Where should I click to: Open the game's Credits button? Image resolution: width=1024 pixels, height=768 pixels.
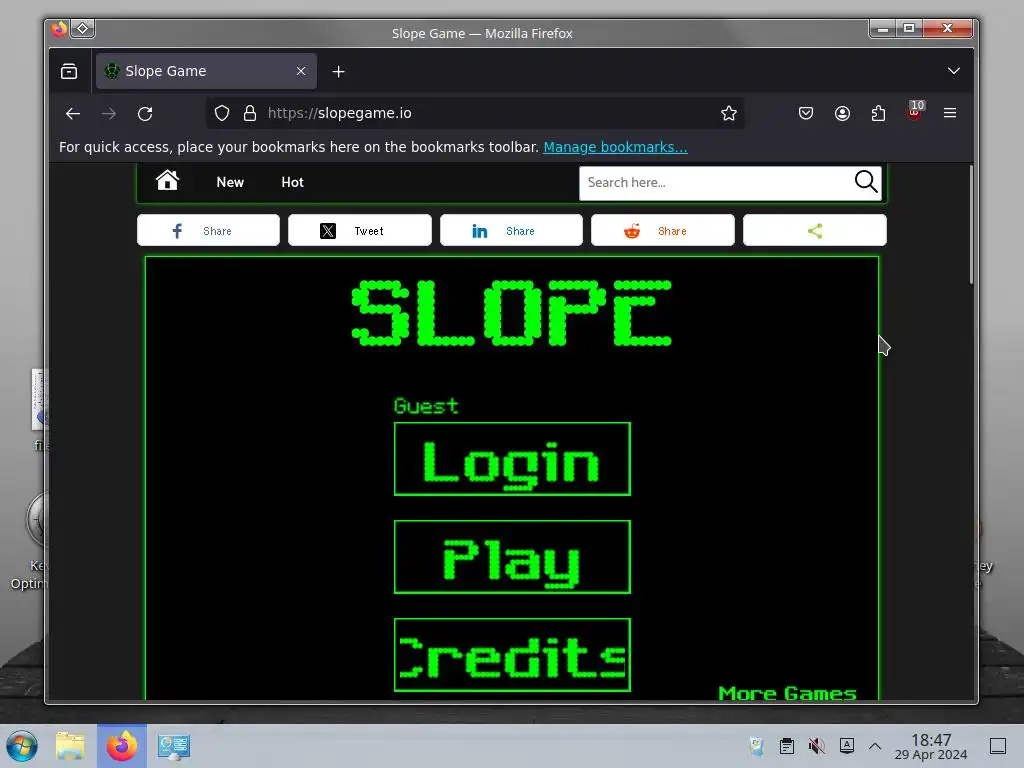(x=513, y=655)
